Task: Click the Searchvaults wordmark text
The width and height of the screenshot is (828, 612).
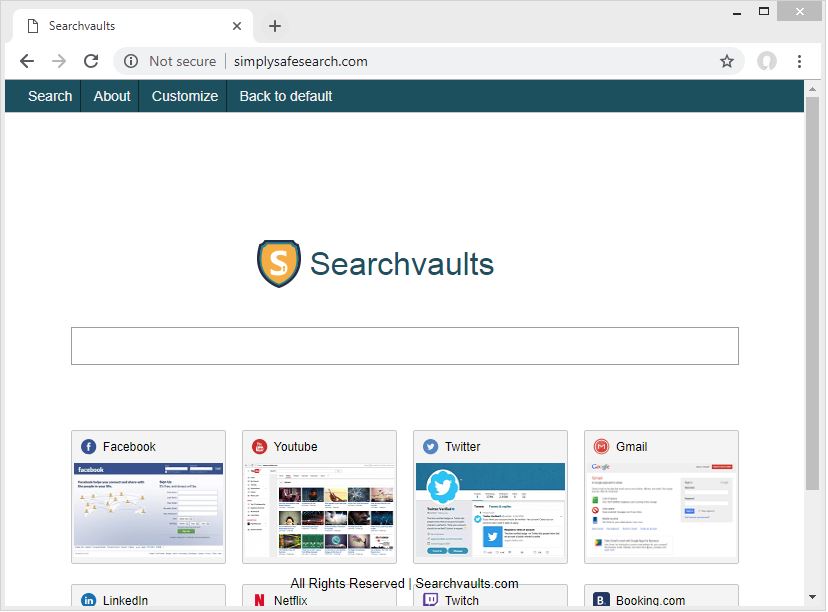Action: pyautogui.click(x=402, y=263)
